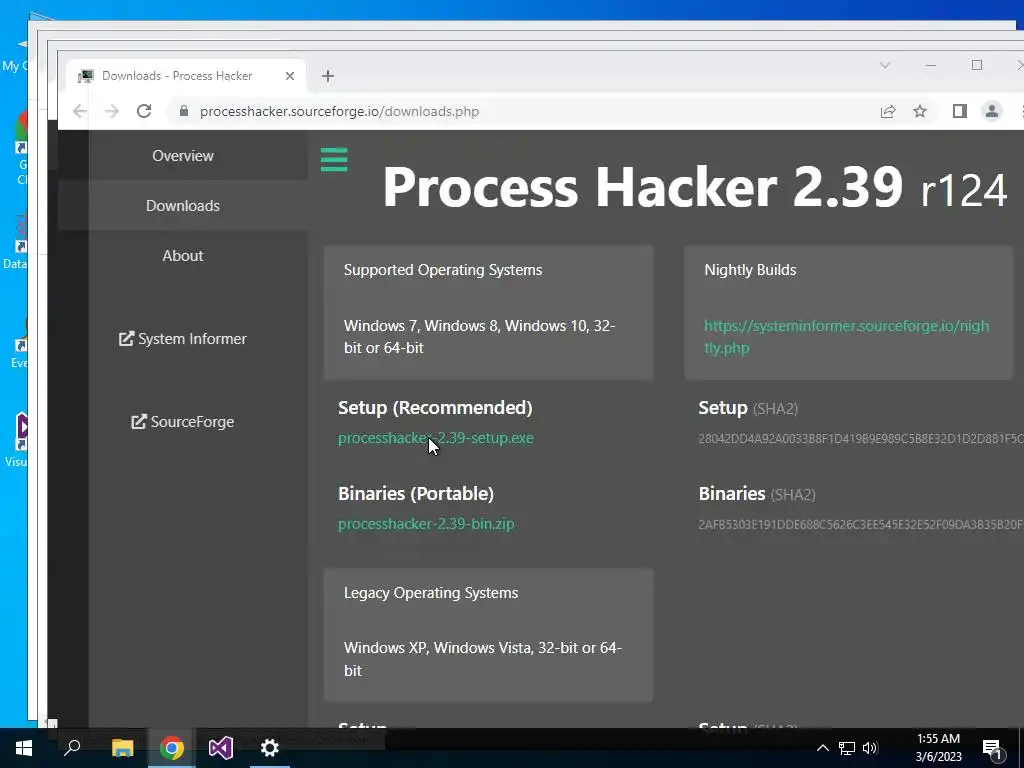Open the clock showing 1:55 AM

938,748
